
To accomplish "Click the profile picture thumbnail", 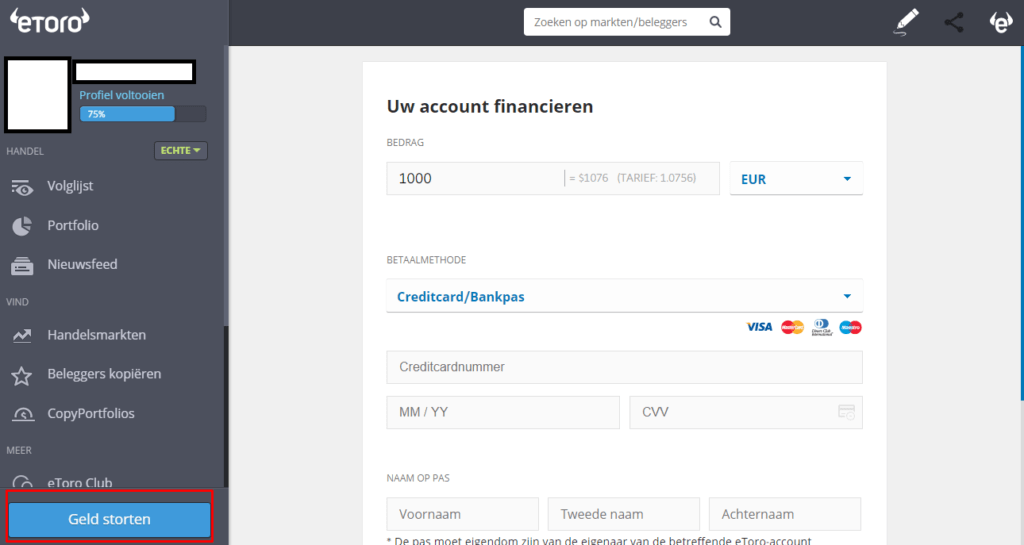I will pos(37,95).
